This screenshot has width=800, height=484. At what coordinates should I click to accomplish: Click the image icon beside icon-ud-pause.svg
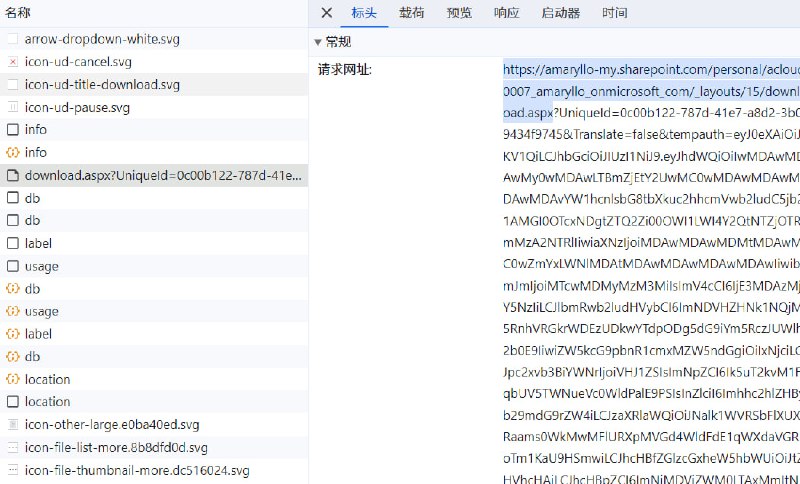point(13,107)
